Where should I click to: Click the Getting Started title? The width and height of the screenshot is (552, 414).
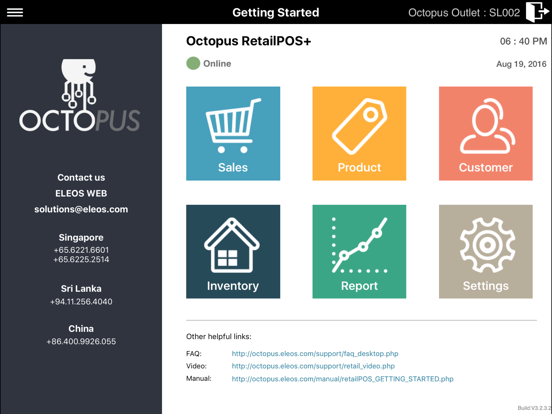pos(276,12)
